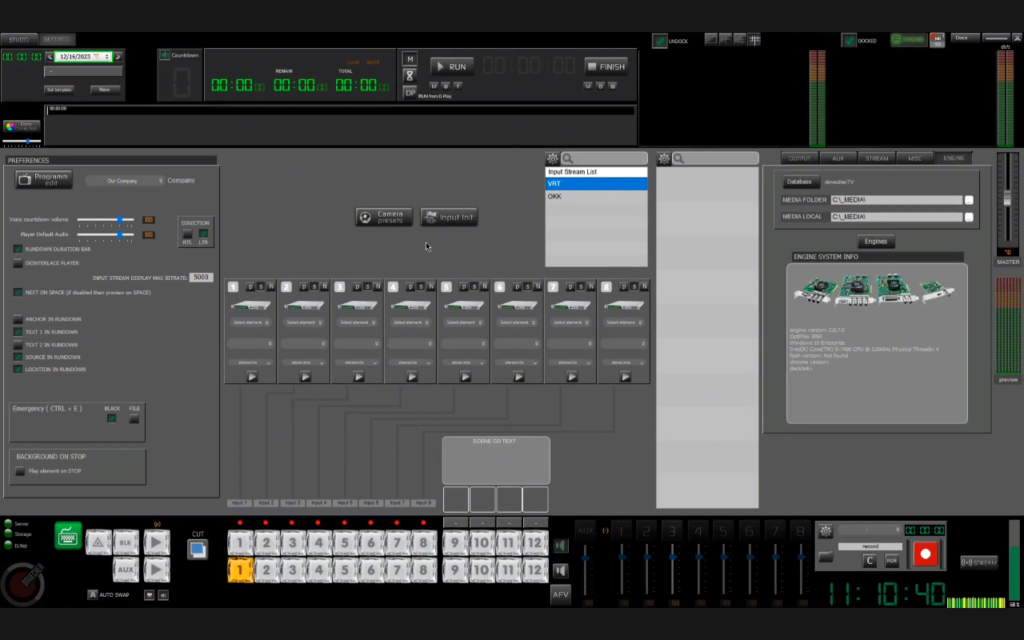The height and width of the screenshot is (640, 1024).
Task: Click the DP run-from-play button
Action: pos(409,93)
